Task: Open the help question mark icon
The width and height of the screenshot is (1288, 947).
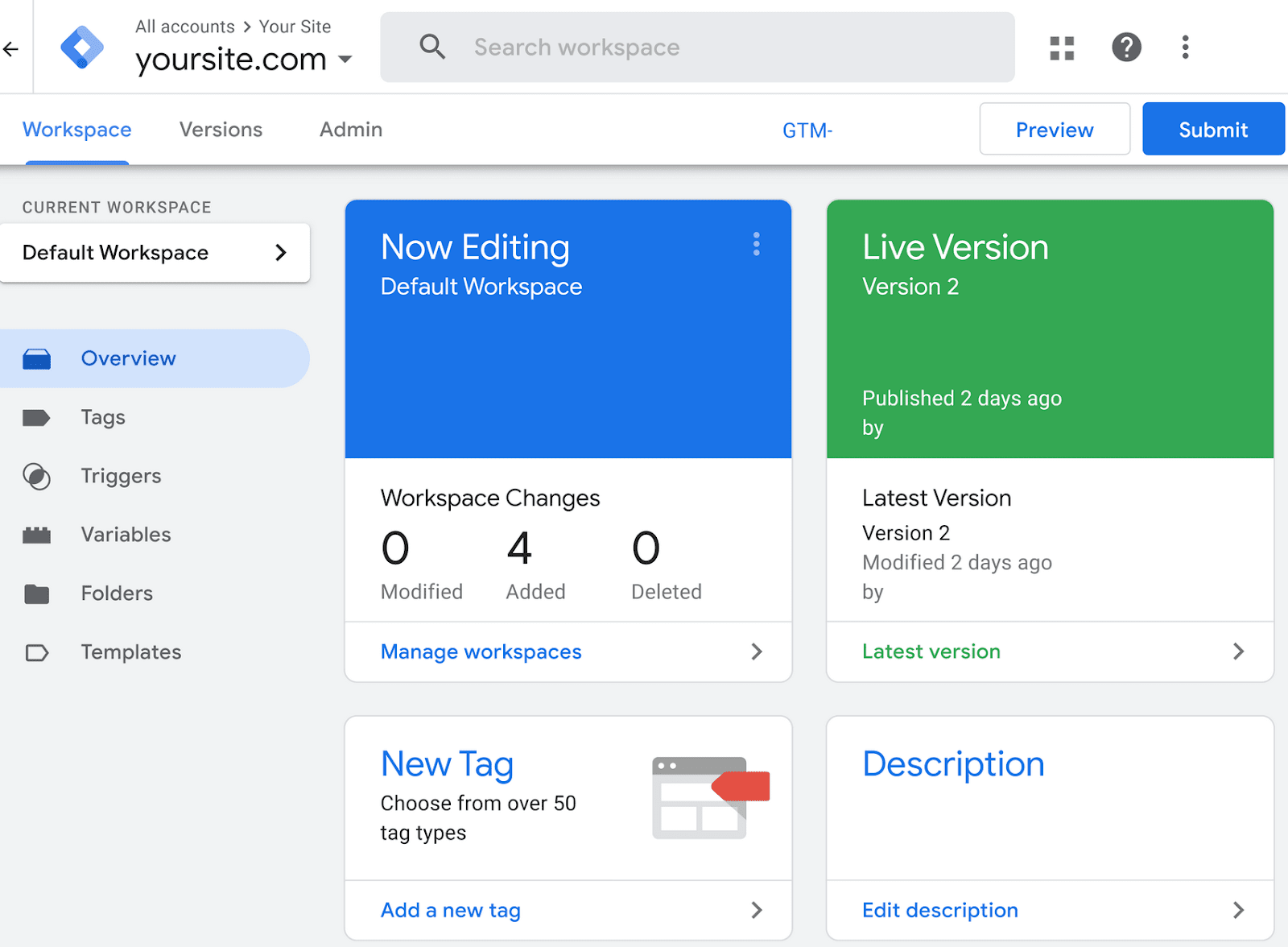Action: (1126, 48)
